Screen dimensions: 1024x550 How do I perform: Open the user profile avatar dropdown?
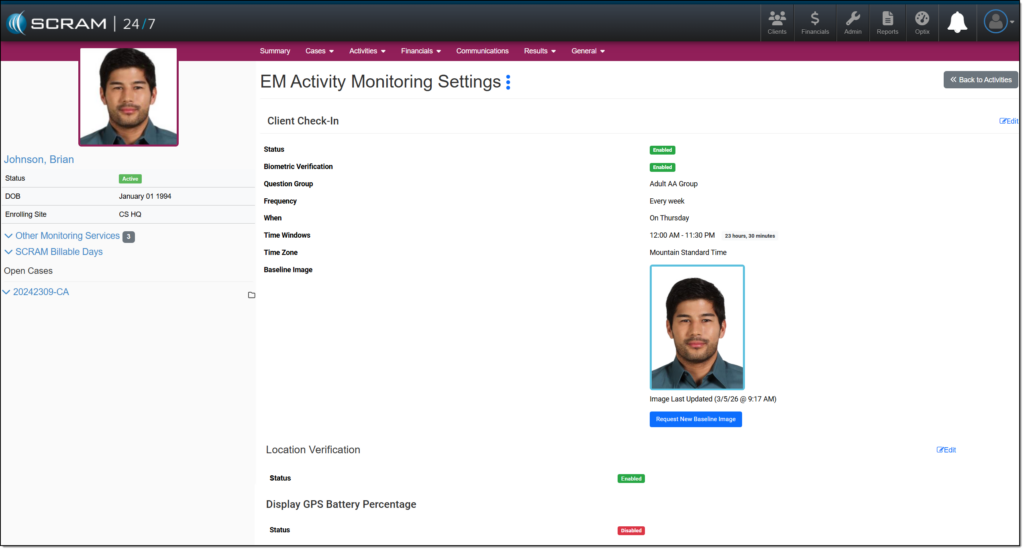click(x=996, y=21)
